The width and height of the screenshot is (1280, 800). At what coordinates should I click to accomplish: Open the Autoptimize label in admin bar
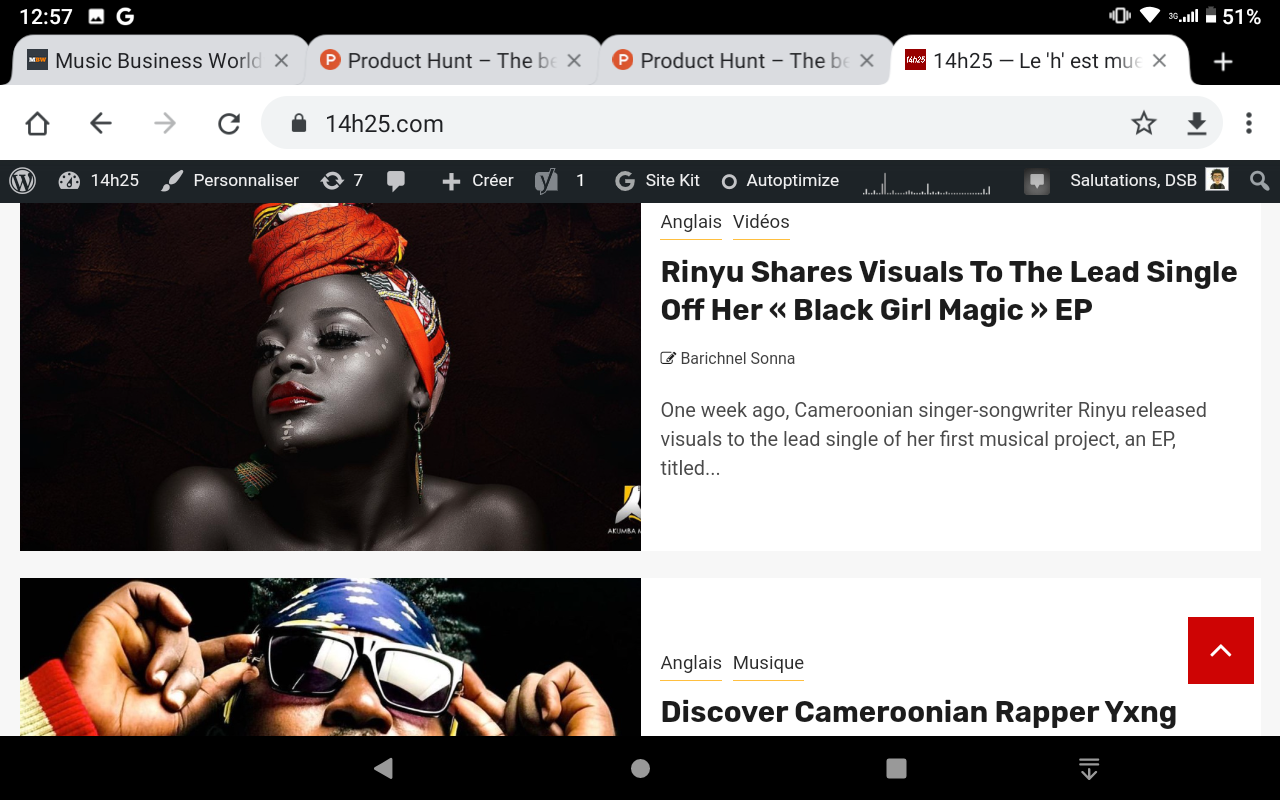tap(793, 181)
